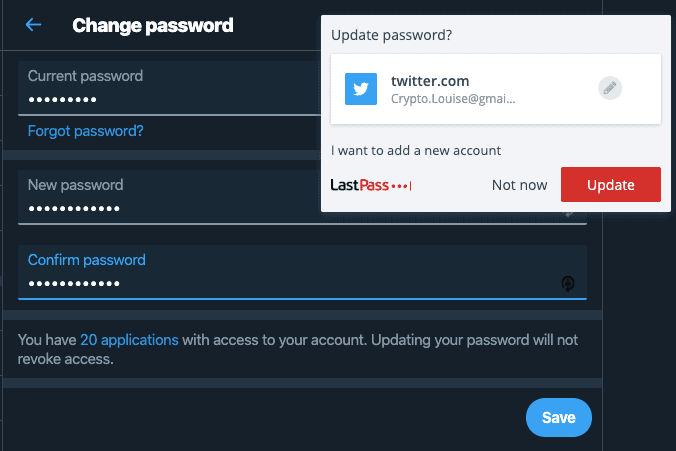Edit the saved entry with pencil icon
This screenshot has width=676, height=451.
(x=610, y=88)
